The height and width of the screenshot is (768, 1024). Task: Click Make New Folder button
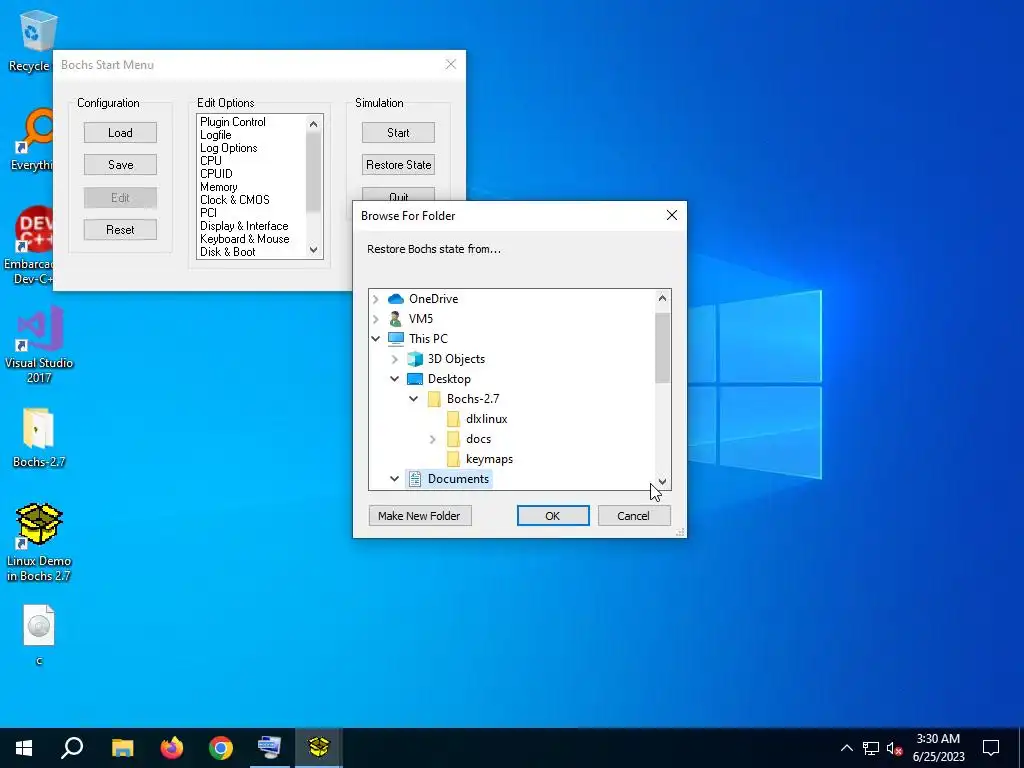420,516
